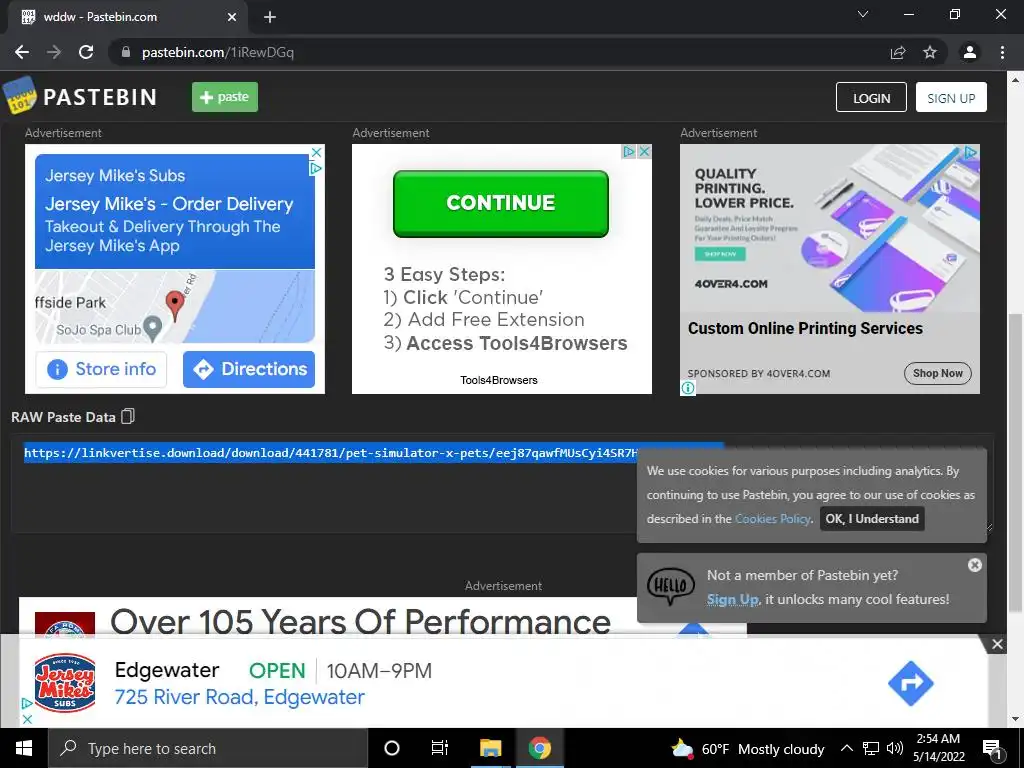This screenshot has height=768, width=1024.
Task: Open the info icon below 4over4 ad
Action: pos(688,388)
